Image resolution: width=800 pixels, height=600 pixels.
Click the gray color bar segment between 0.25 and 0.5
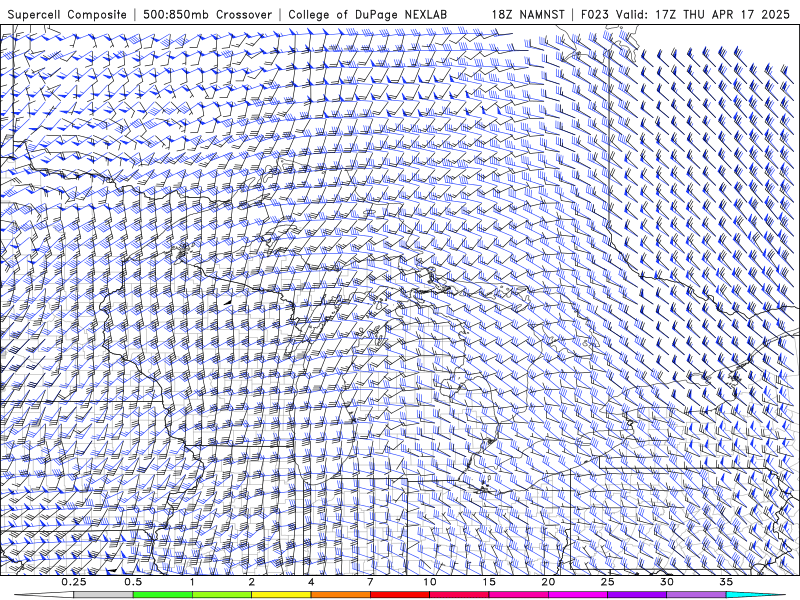pyautogui.click(x=103, y=595)
